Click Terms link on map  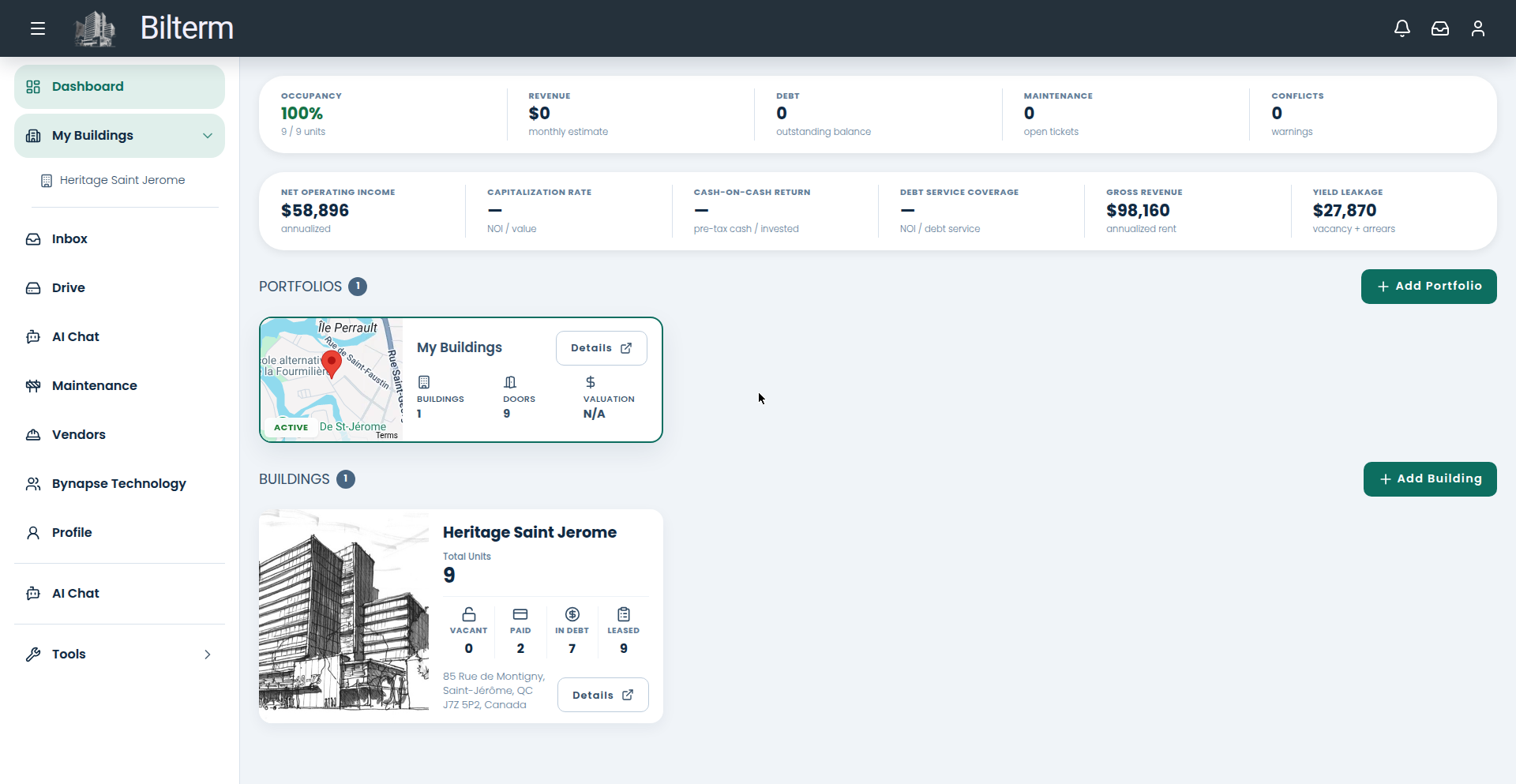coord(387,436)
